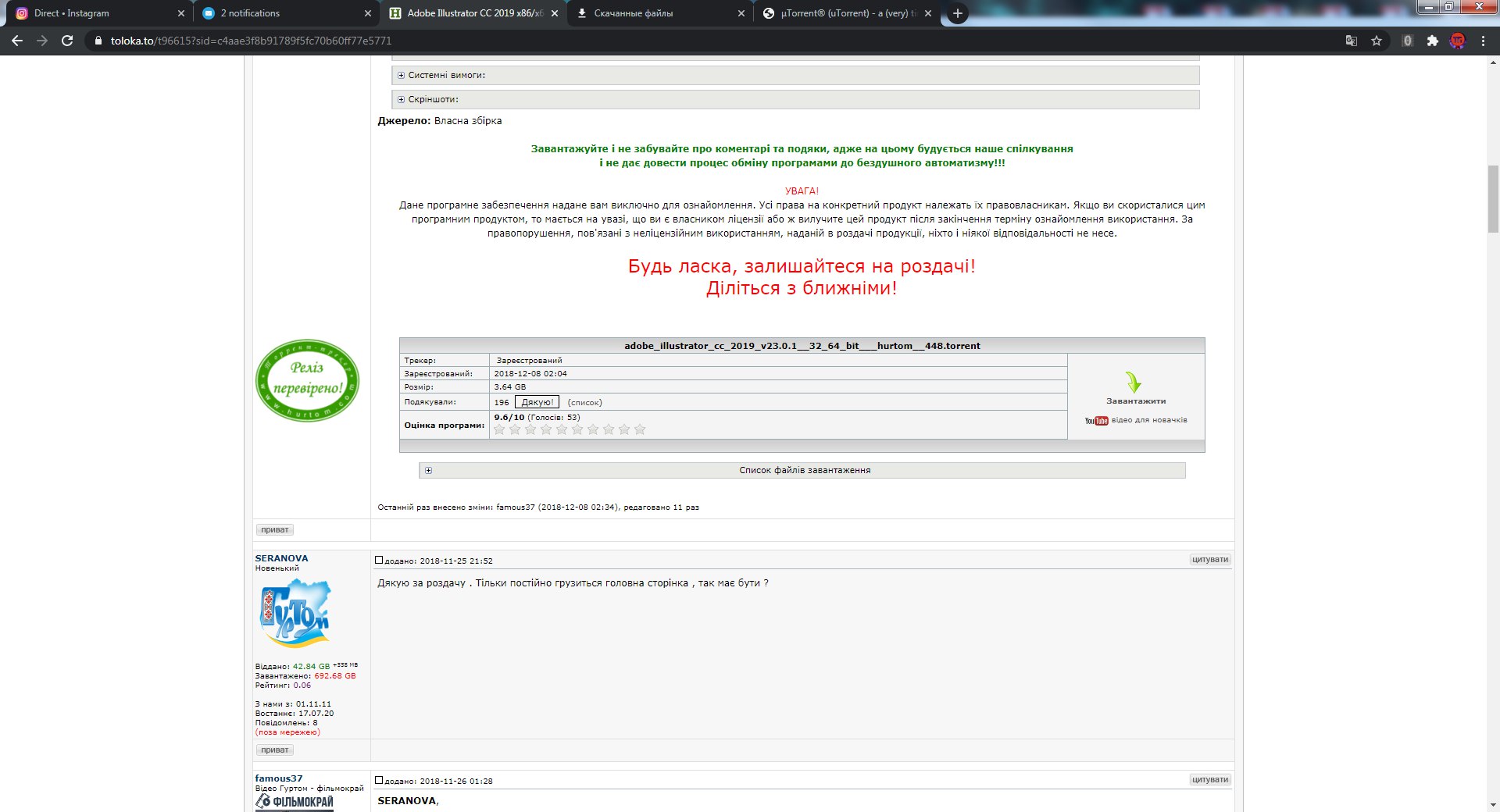Click the Дякую! thank button
This screenshot has height=812, width=1500.
point(537,402)
